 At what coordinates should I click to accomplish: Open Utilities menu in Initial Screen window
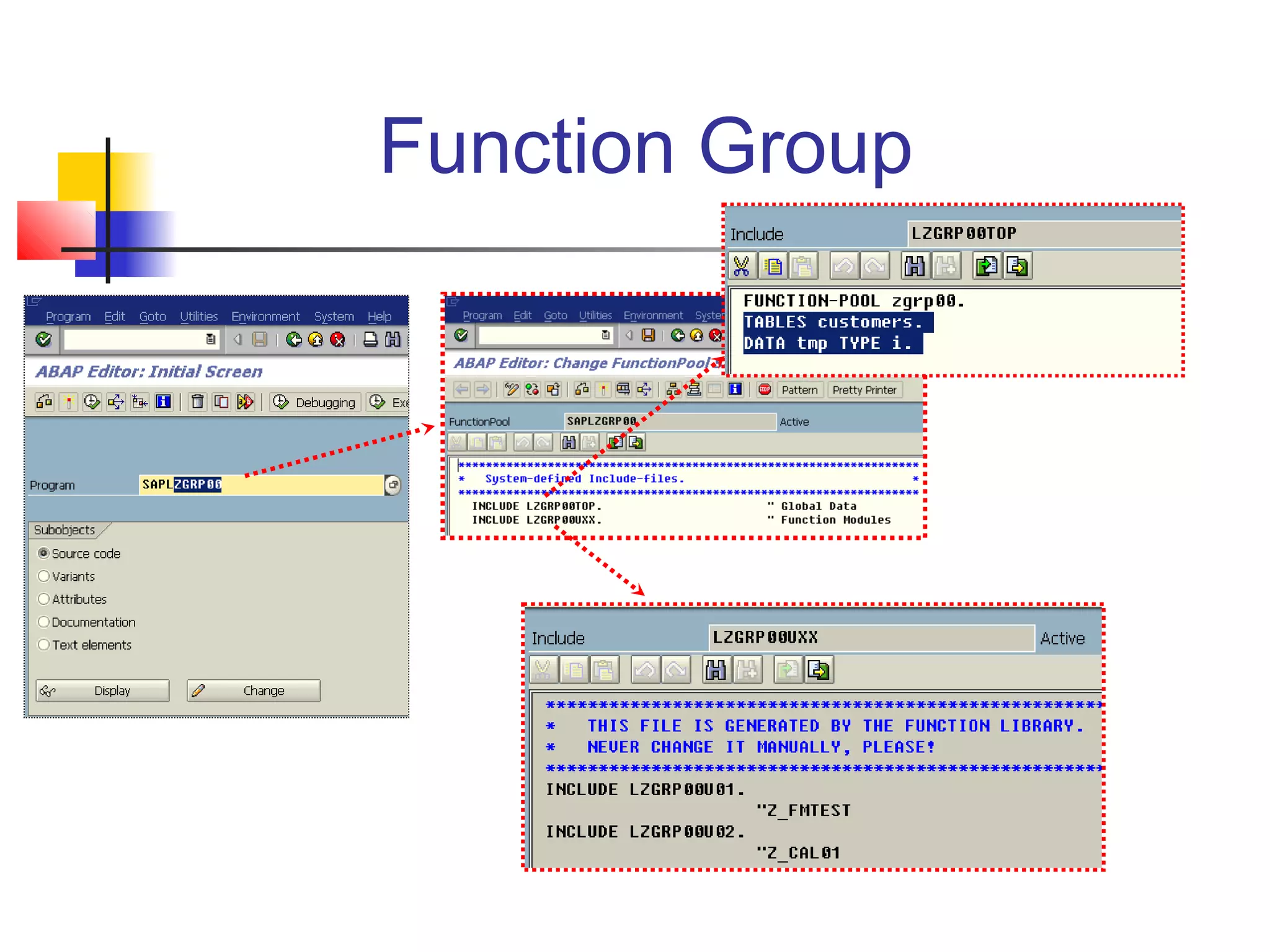(x=199, y=317)
